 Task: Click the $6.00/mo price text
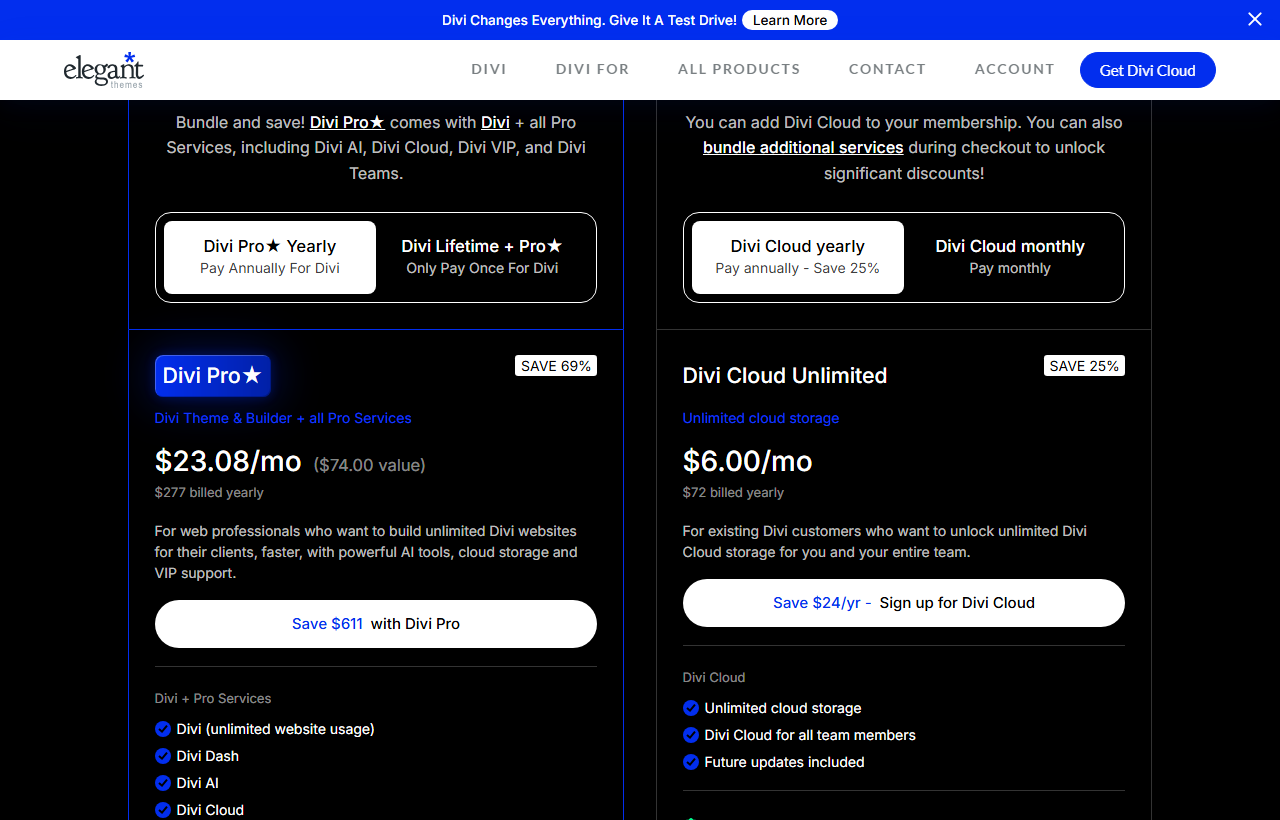pos(747,461)
